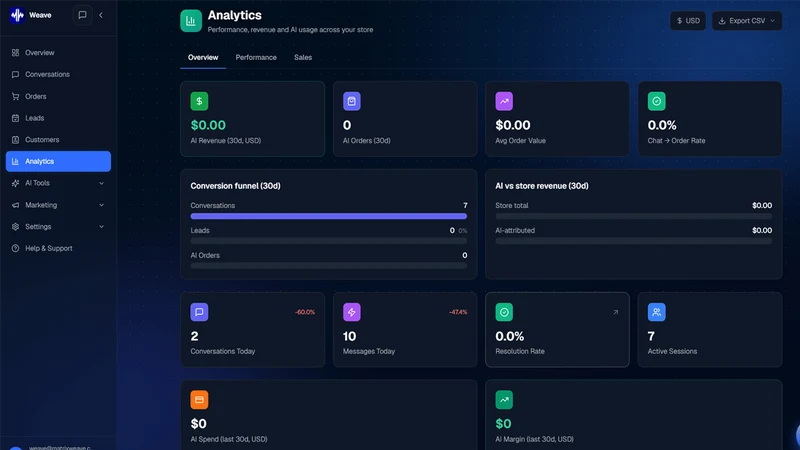800x450 pixels.
Task: Click the Messages Today label
Action: (x=369, y=351)
